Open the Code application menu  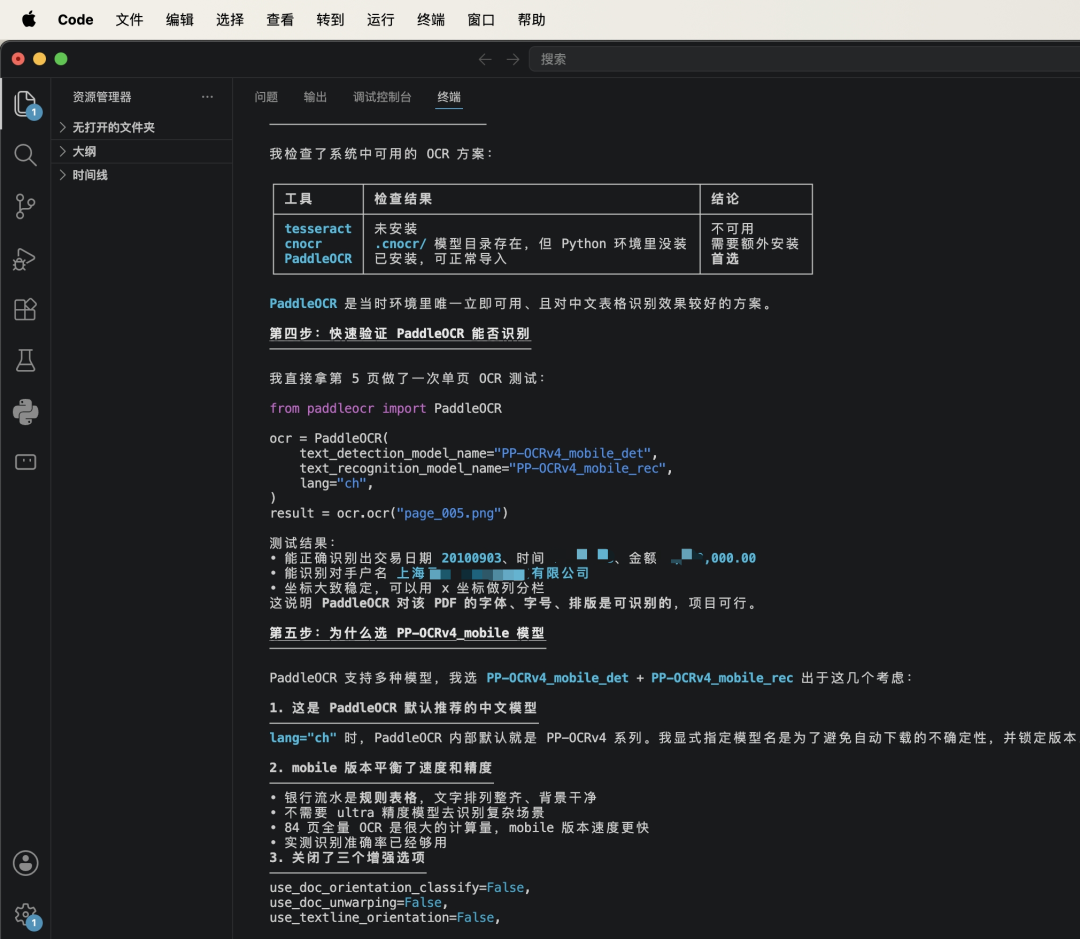tap(76, 19)
